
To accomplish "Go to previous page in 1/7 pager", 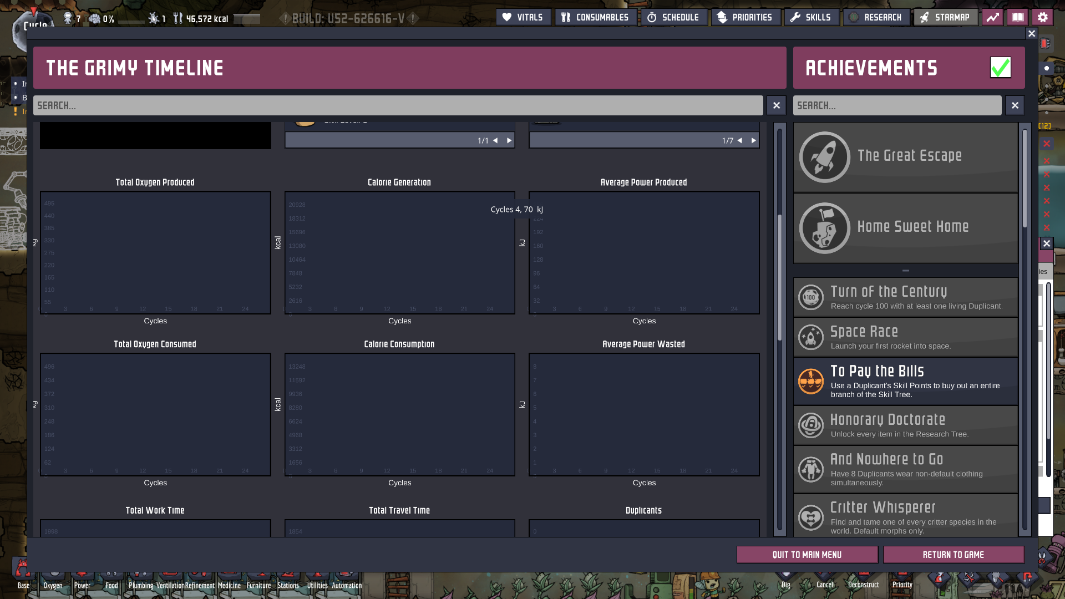I will 740,141.
